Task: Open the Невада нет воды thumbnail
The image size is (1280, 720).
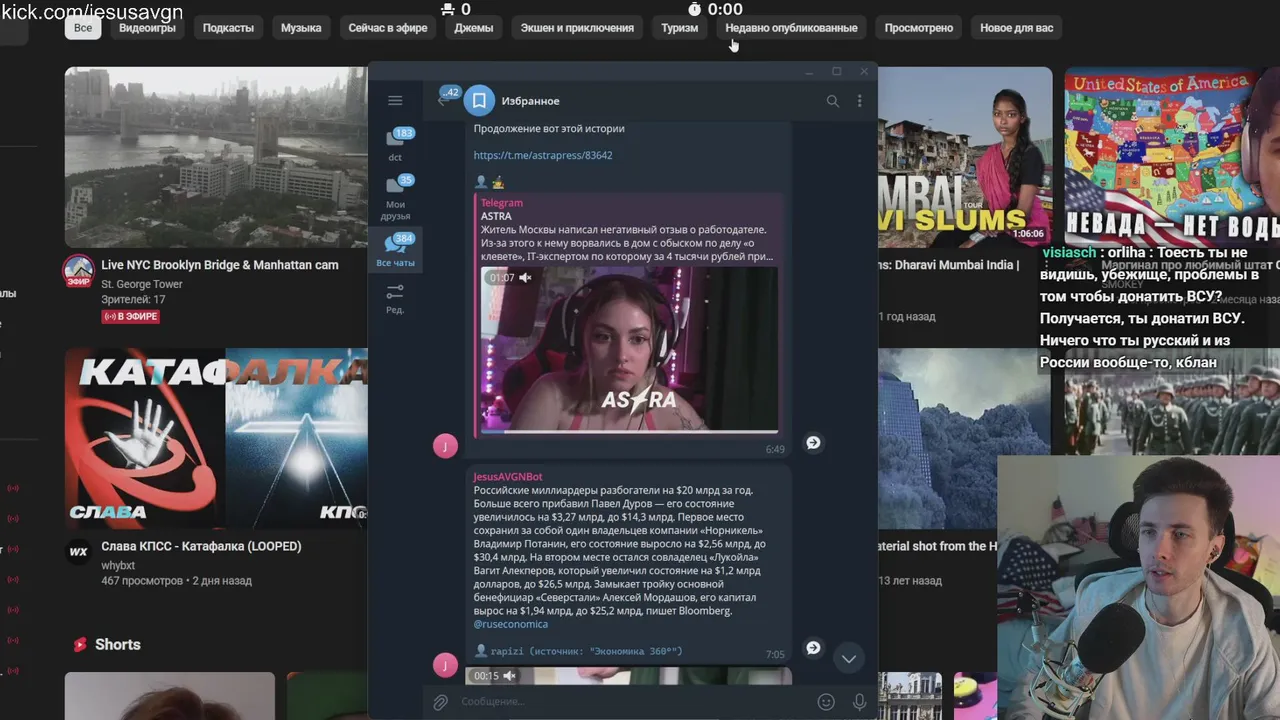Action: pos(1172,157)
